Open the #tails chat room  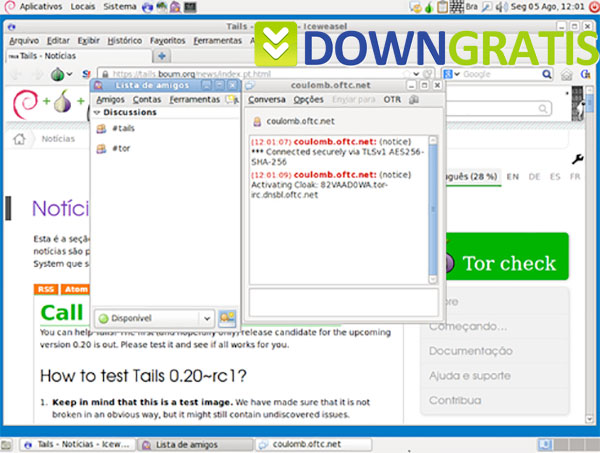[x=123, y=129]
